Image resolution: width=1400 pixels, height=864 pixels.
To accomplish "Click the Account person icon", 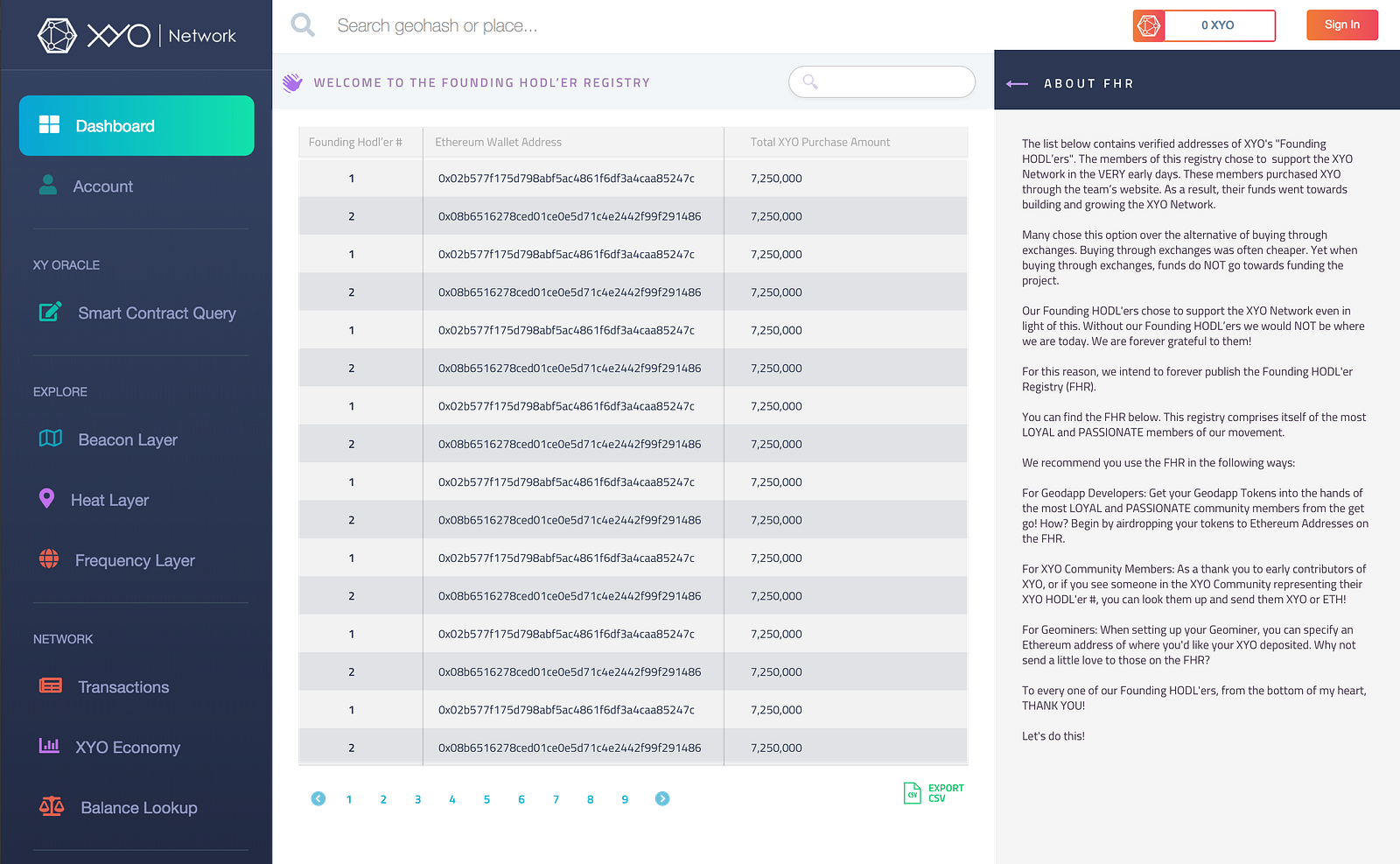I will (x=48, y=185).
